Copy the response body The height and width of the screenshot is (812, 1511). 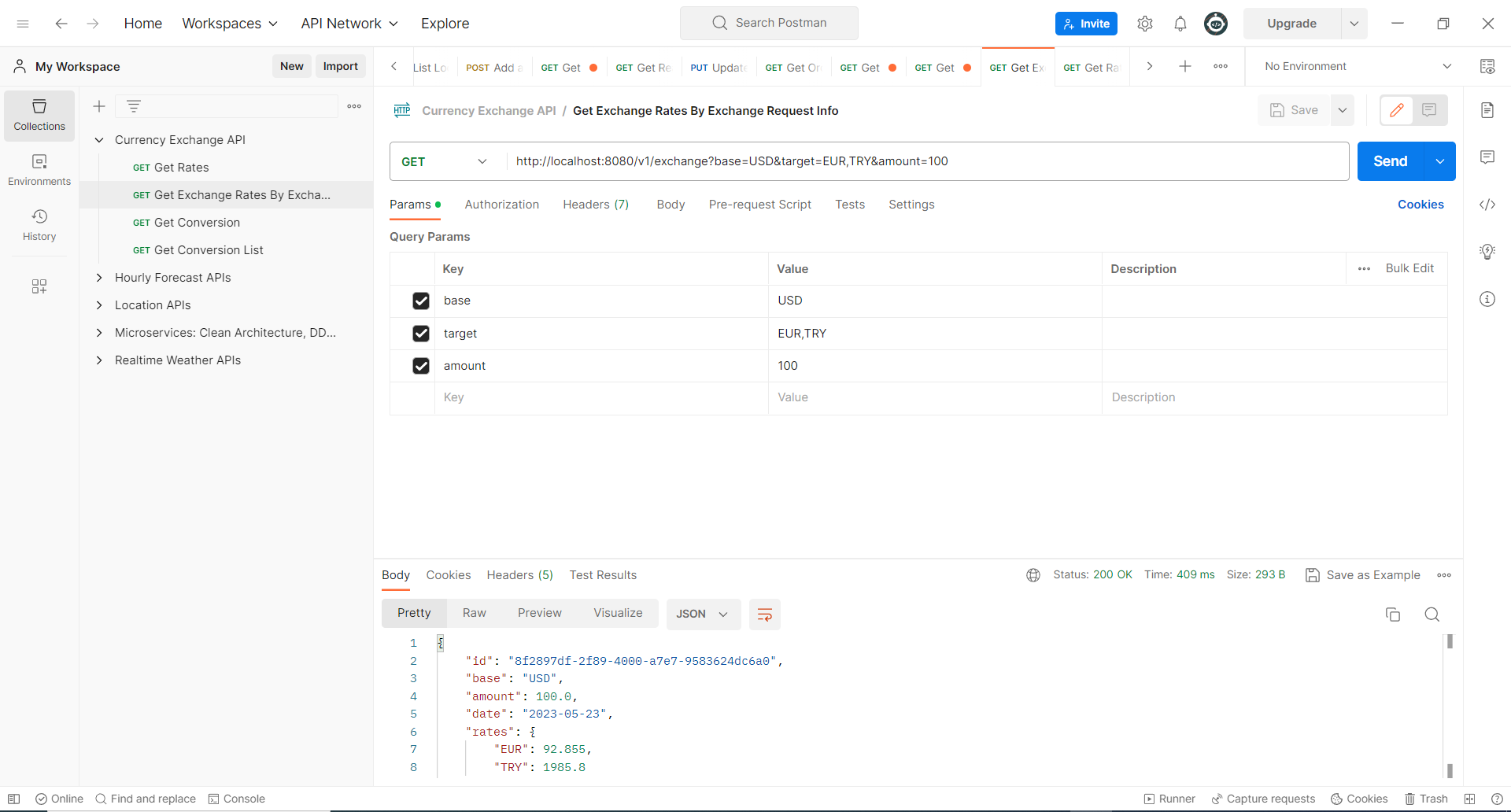1393,615
